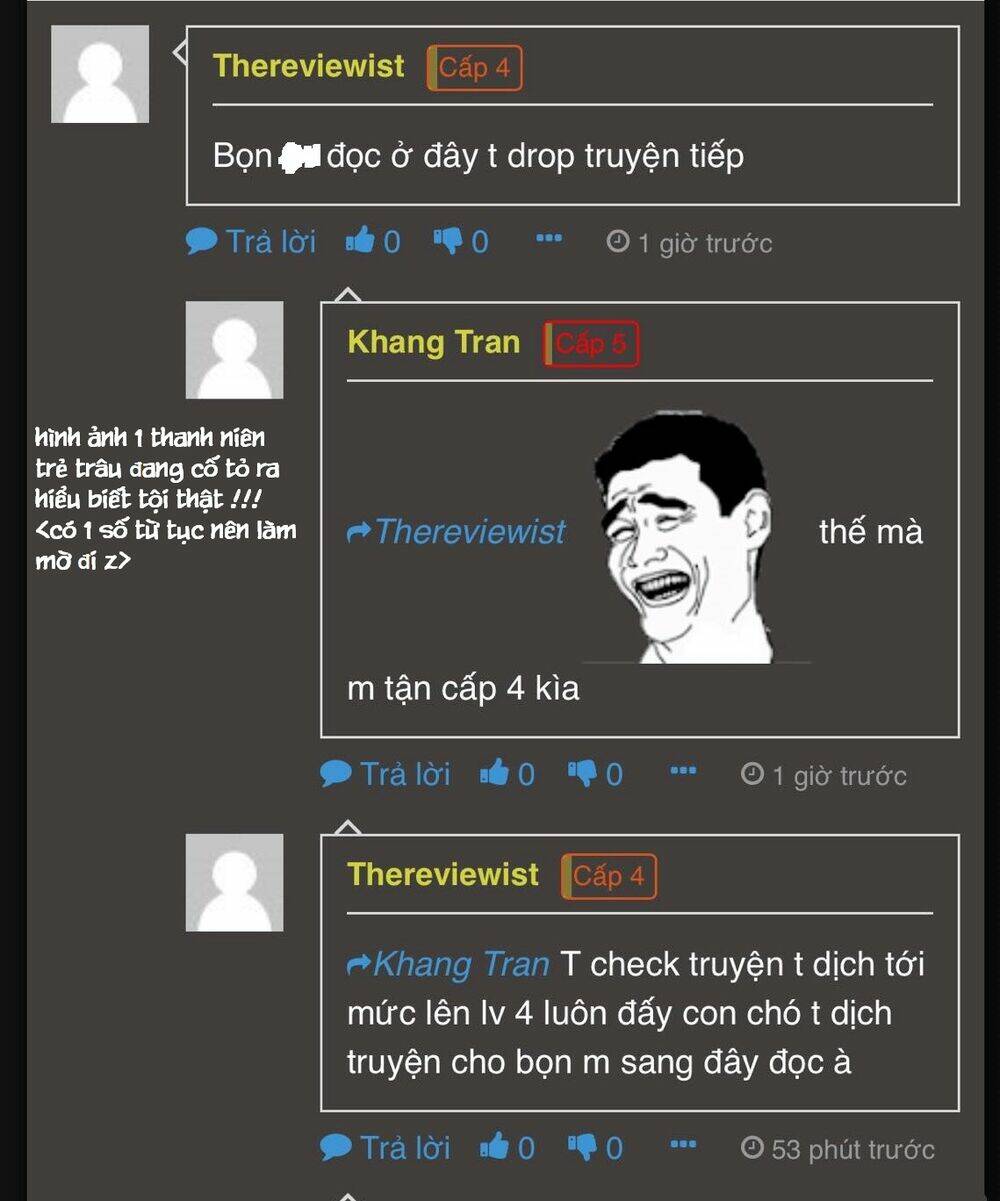Open Khang Tran's profile name
Viewport: 1000px width, 1201px height.
click(434, 342)
